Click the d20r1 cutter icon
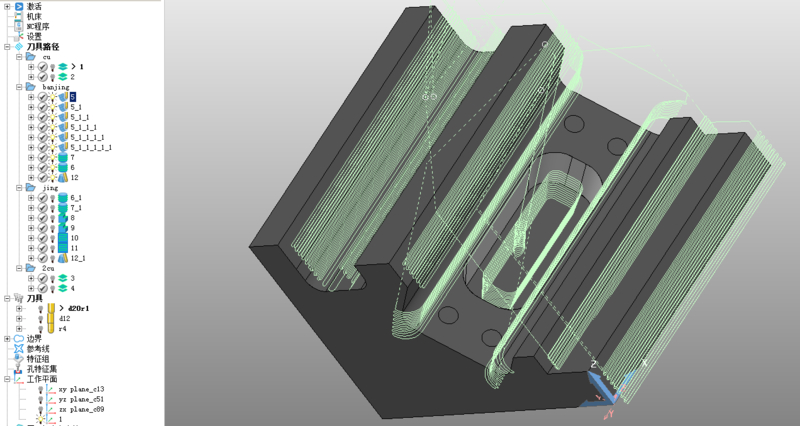This screenshot has height=426, width=800. click(52, 308)
